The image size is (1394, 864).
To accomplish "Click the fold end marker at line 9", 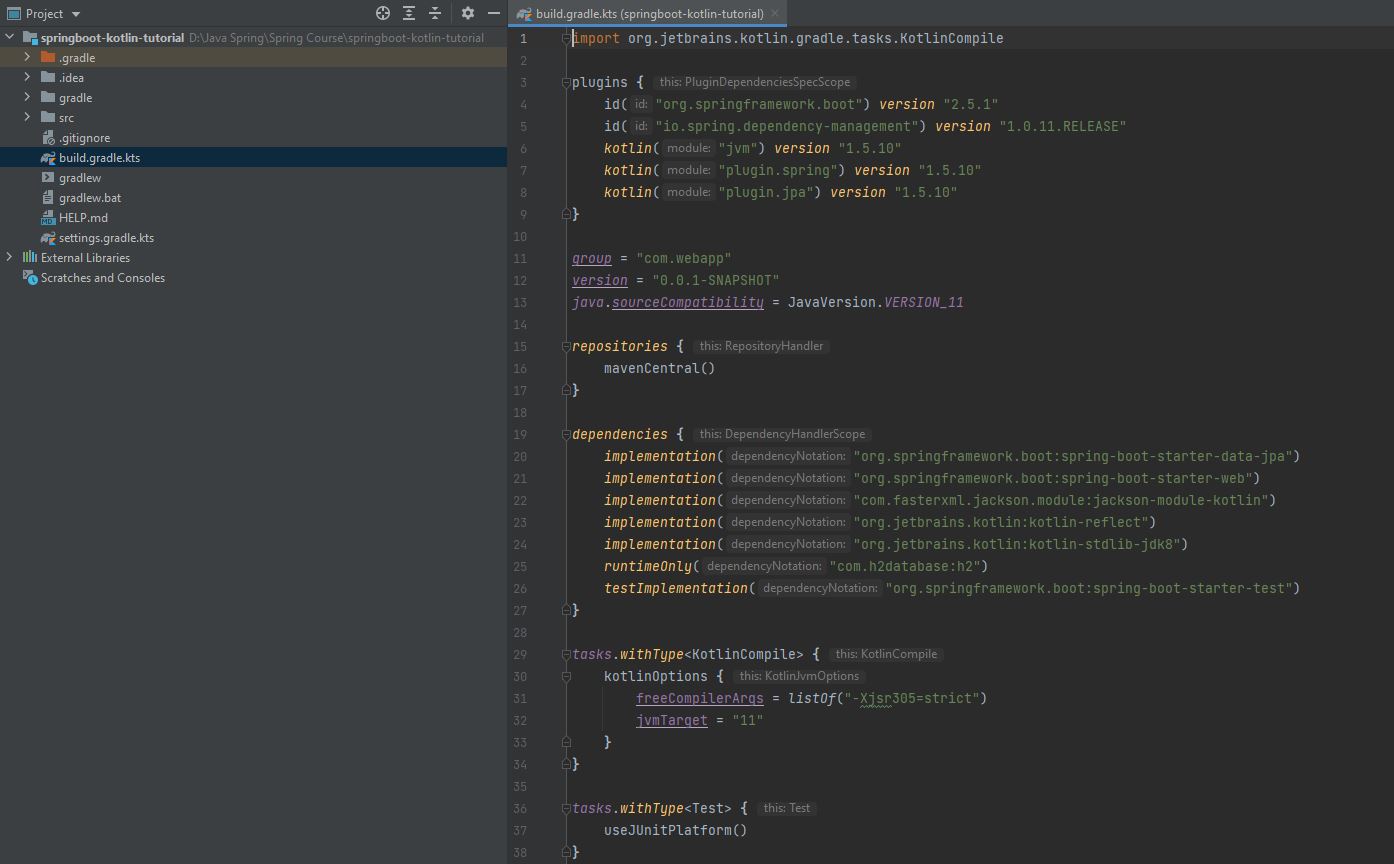I will click(x=566, y=214).
